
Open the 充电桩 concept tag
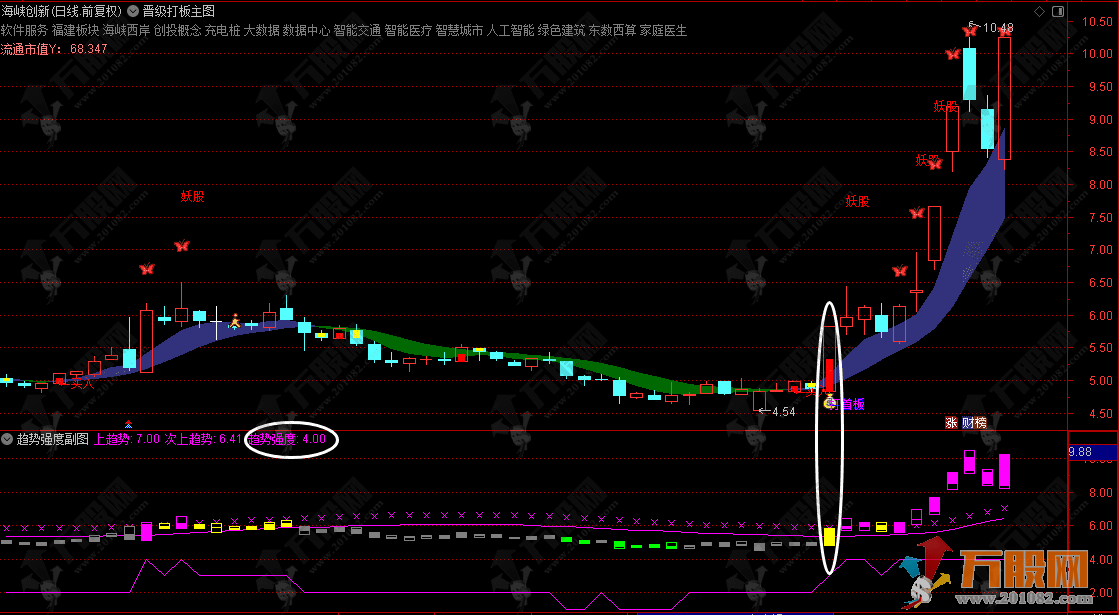point(223,31)
